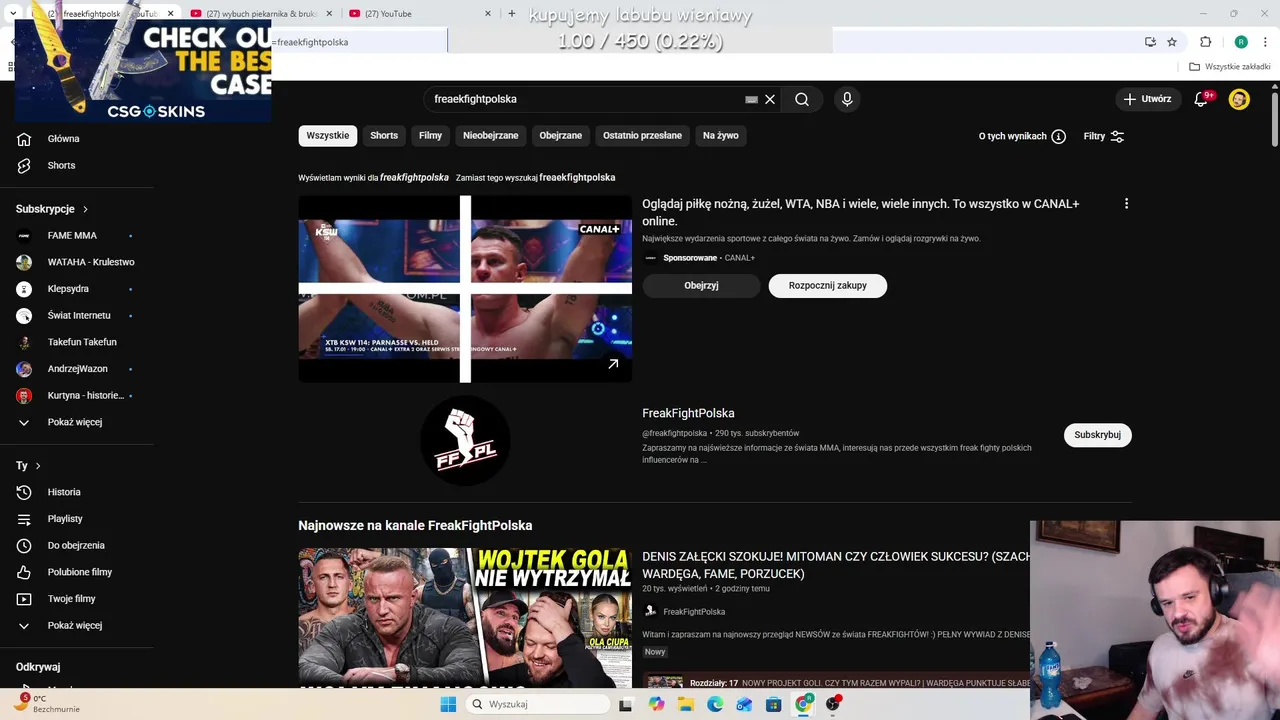Viewport: 1280px width, 720px height.
Task: Open the Chrome extensions puzzle icon
Action: (x=1205, y=42)
